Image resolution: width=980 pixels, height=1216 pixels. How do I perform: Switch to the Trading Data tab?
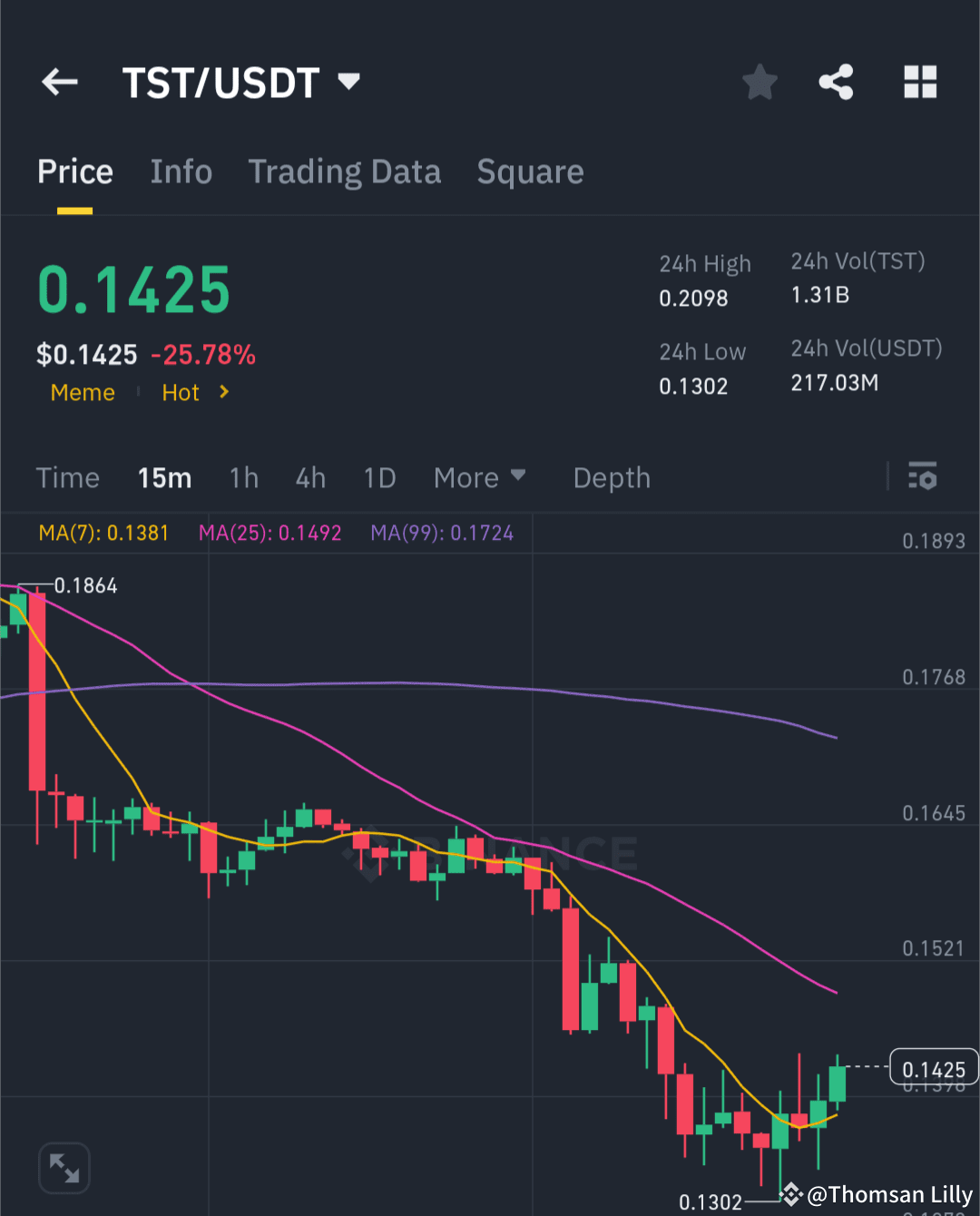(345, 172)
